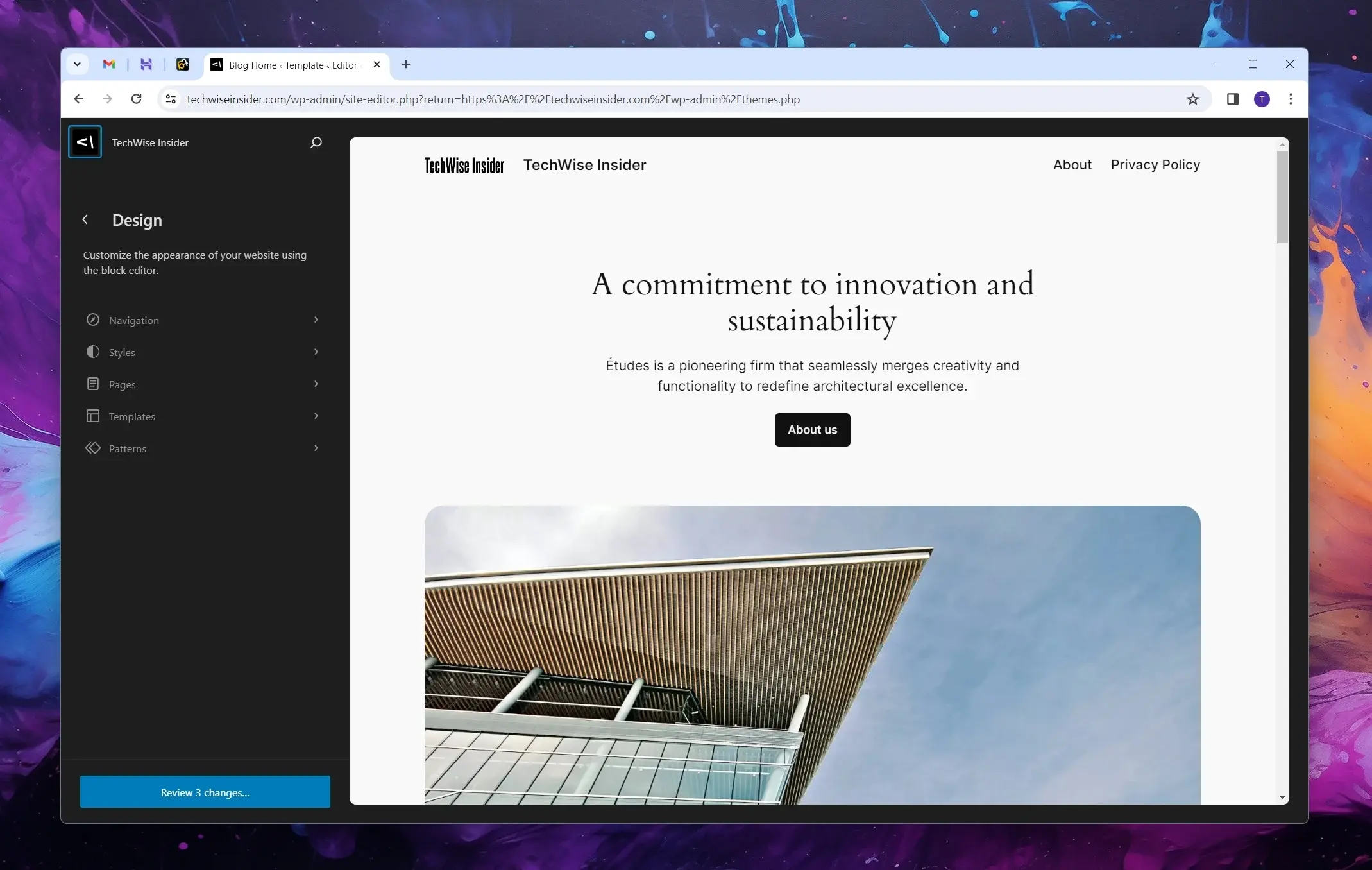Select the Blog Home Template Editor tab
Image resolution: width=1372 pixels, height=870 pixels.
click(x=295, y=65)
